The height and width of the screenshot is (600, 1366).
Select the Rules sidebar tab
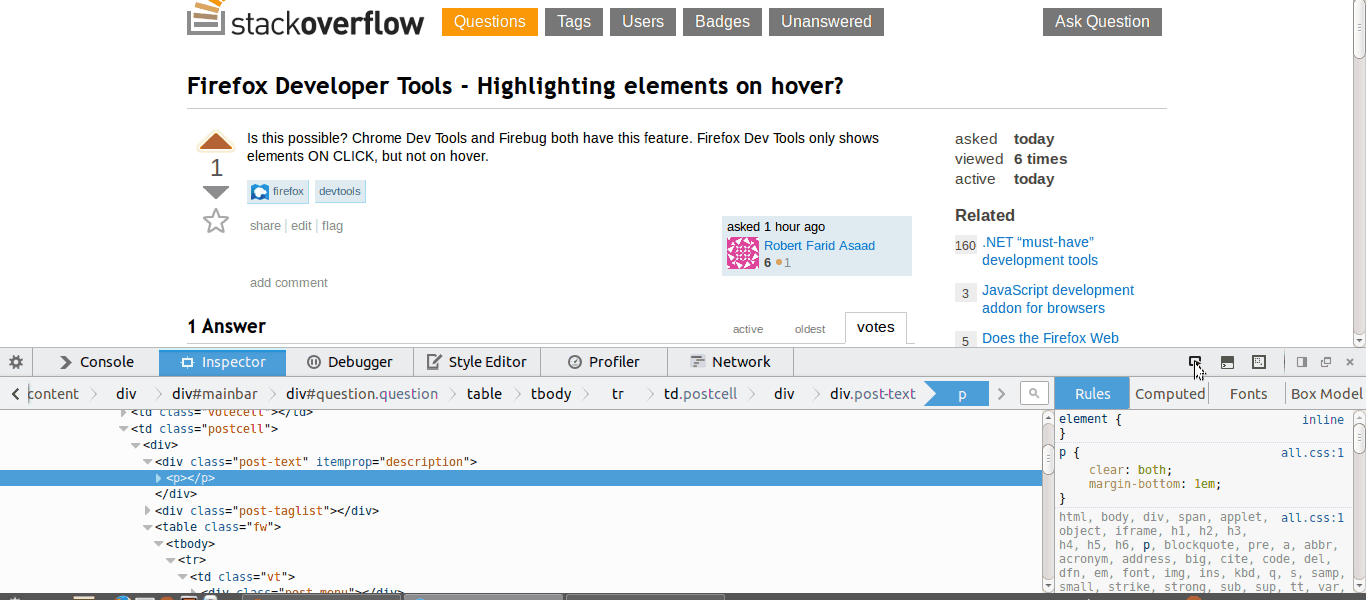pos(1092,393)
